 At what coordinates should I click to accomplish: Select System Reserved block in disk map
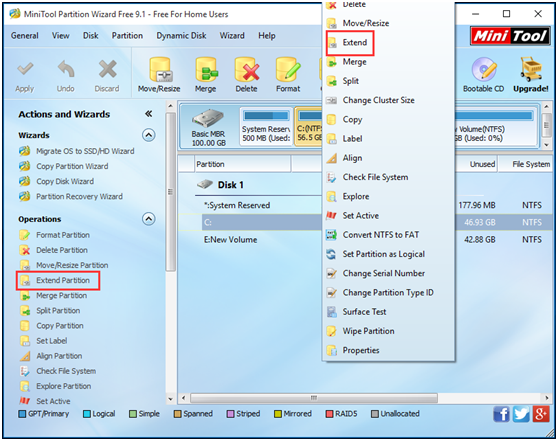266,127
